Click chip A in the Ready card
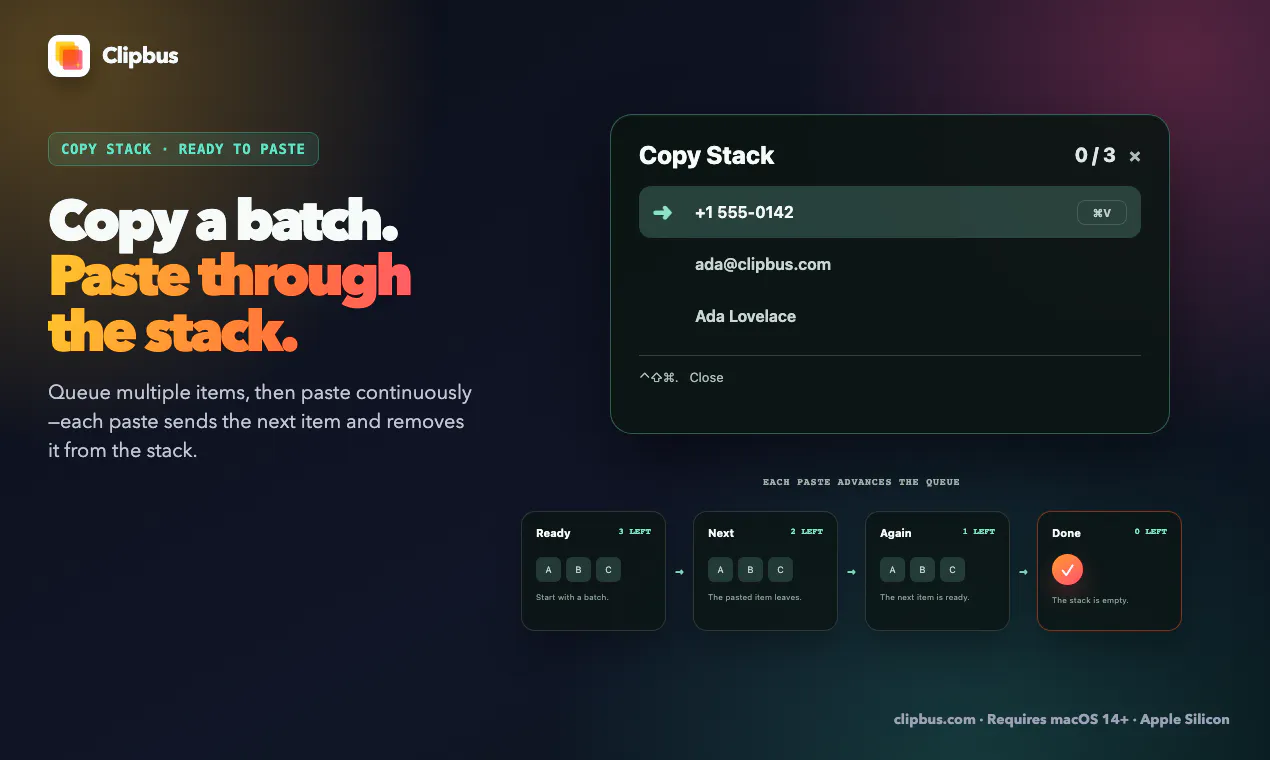 point(548,570)
